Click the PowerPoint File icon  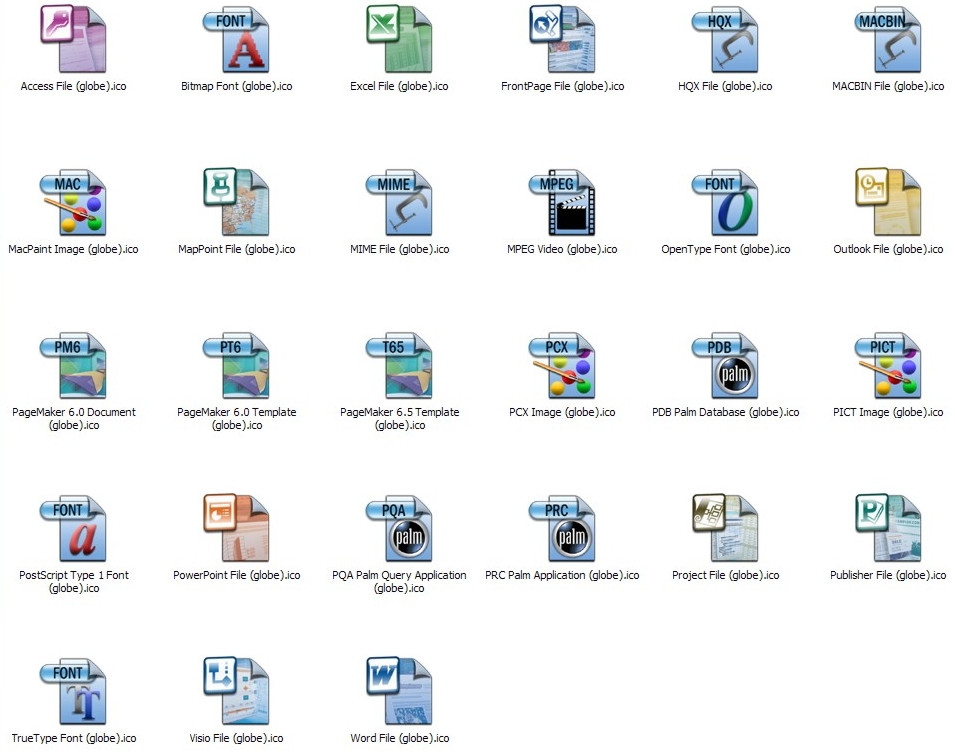pyautogui.click(x=236, y=528)
